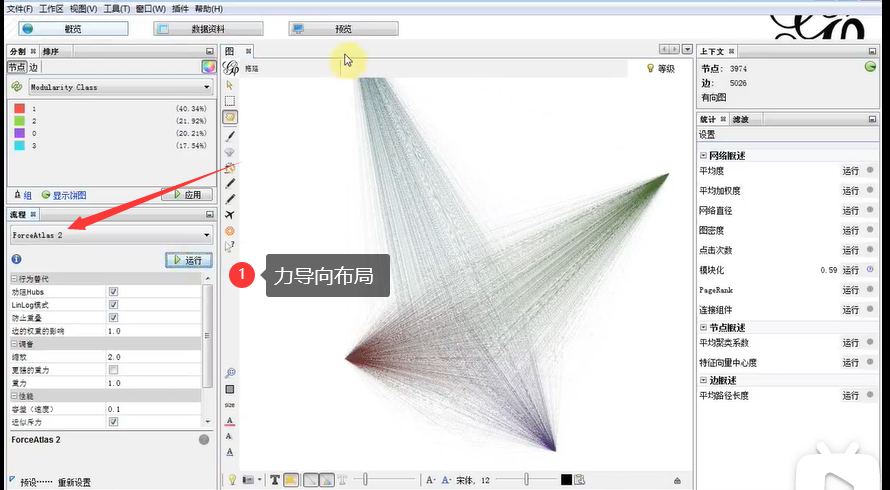Expand the bottom settings panel arrow

pyautogui.click(x=677, y=480)
